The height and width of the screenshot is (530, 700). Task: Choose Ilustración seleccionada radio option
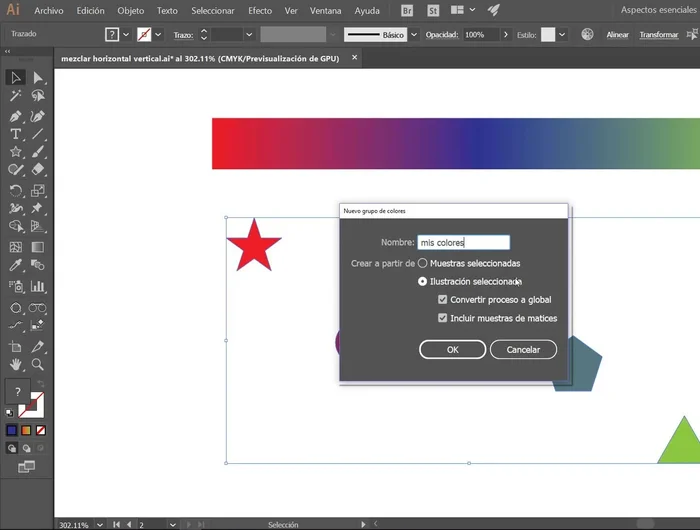(422, 282)
